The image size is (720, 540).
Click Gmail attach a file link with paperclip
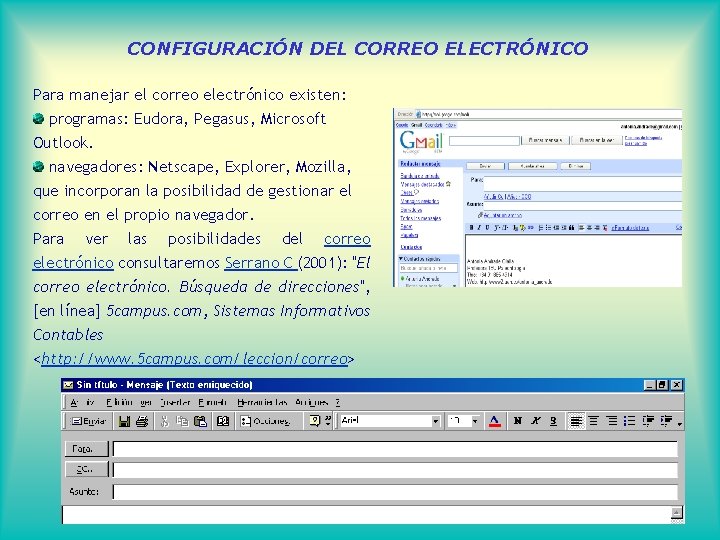500,215
